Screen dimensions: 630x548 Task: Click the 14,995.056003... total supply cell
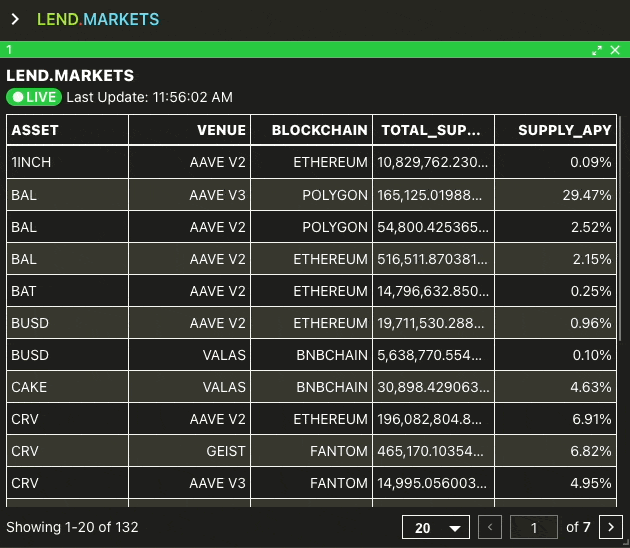click(434, 483)
